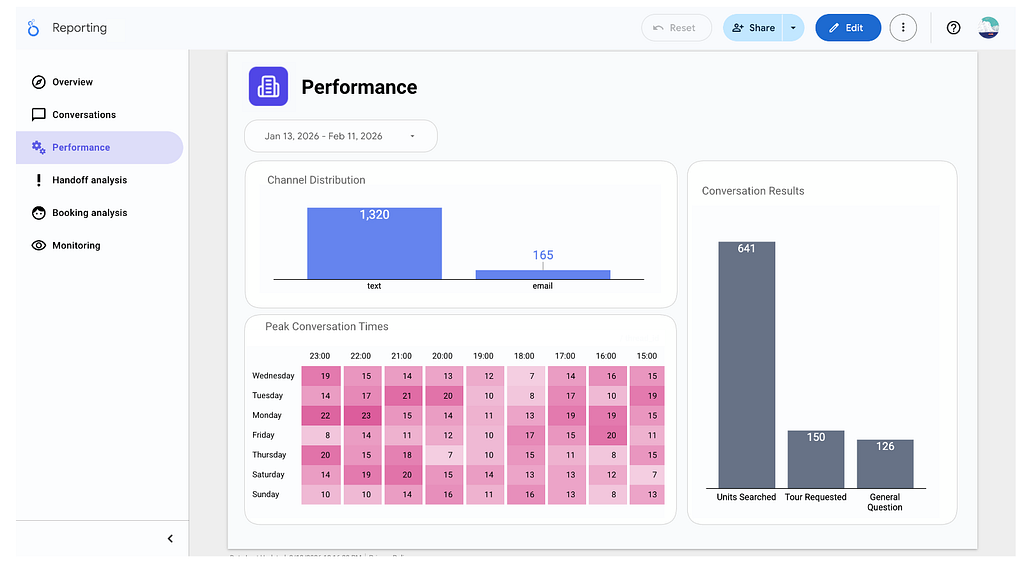The image size is (1024, 566).
Task: Open the Booking analysis page
Action: coord(99,213)
